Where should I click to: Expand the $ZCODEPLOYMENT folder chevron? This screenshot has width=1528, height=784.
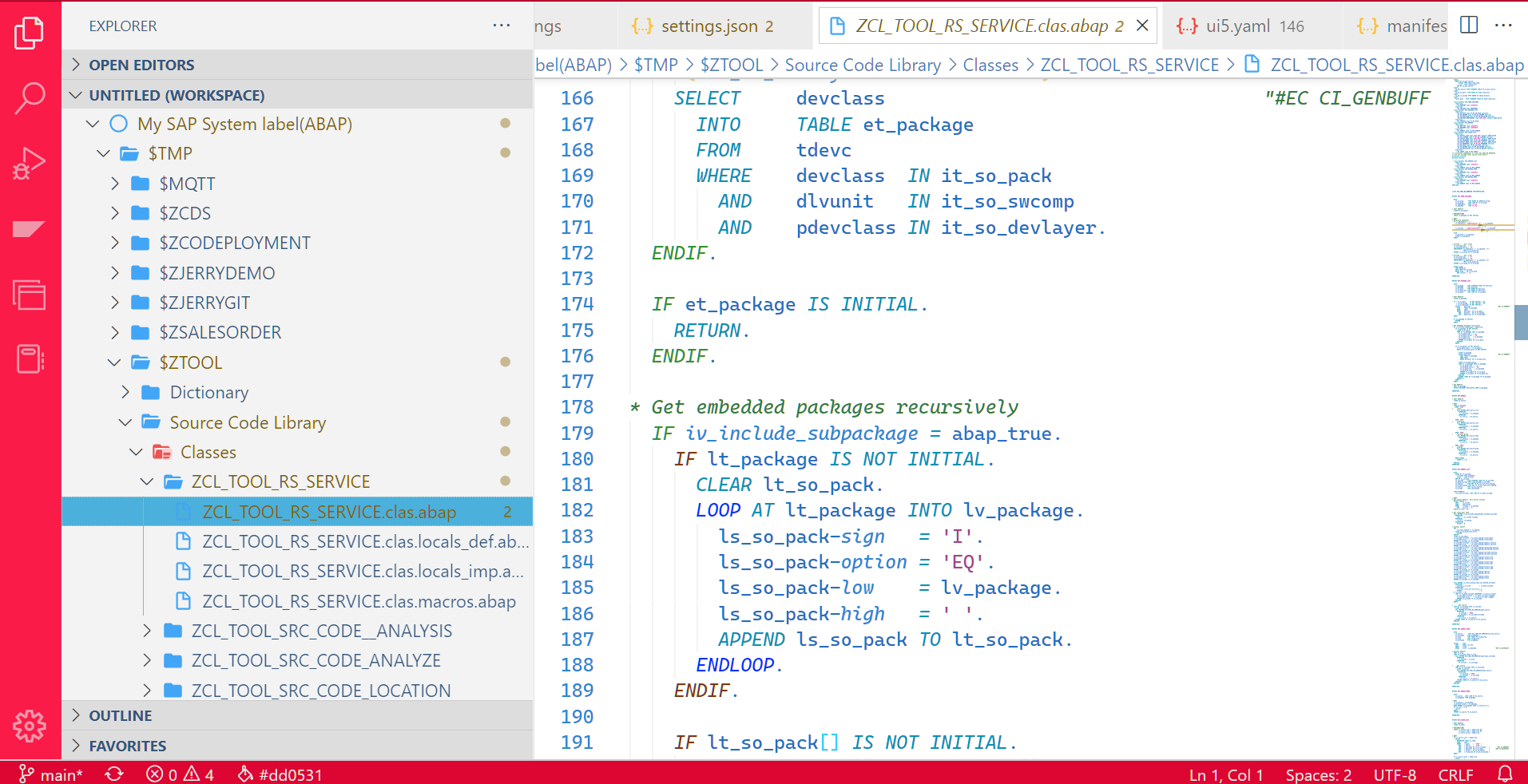point(115,243)
